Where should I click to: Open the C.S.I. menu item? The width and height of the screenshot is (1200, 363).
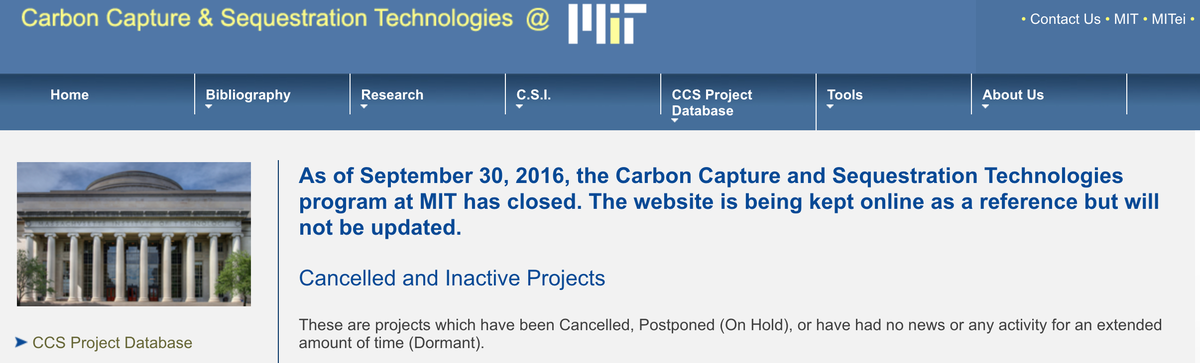click(534, 95)
